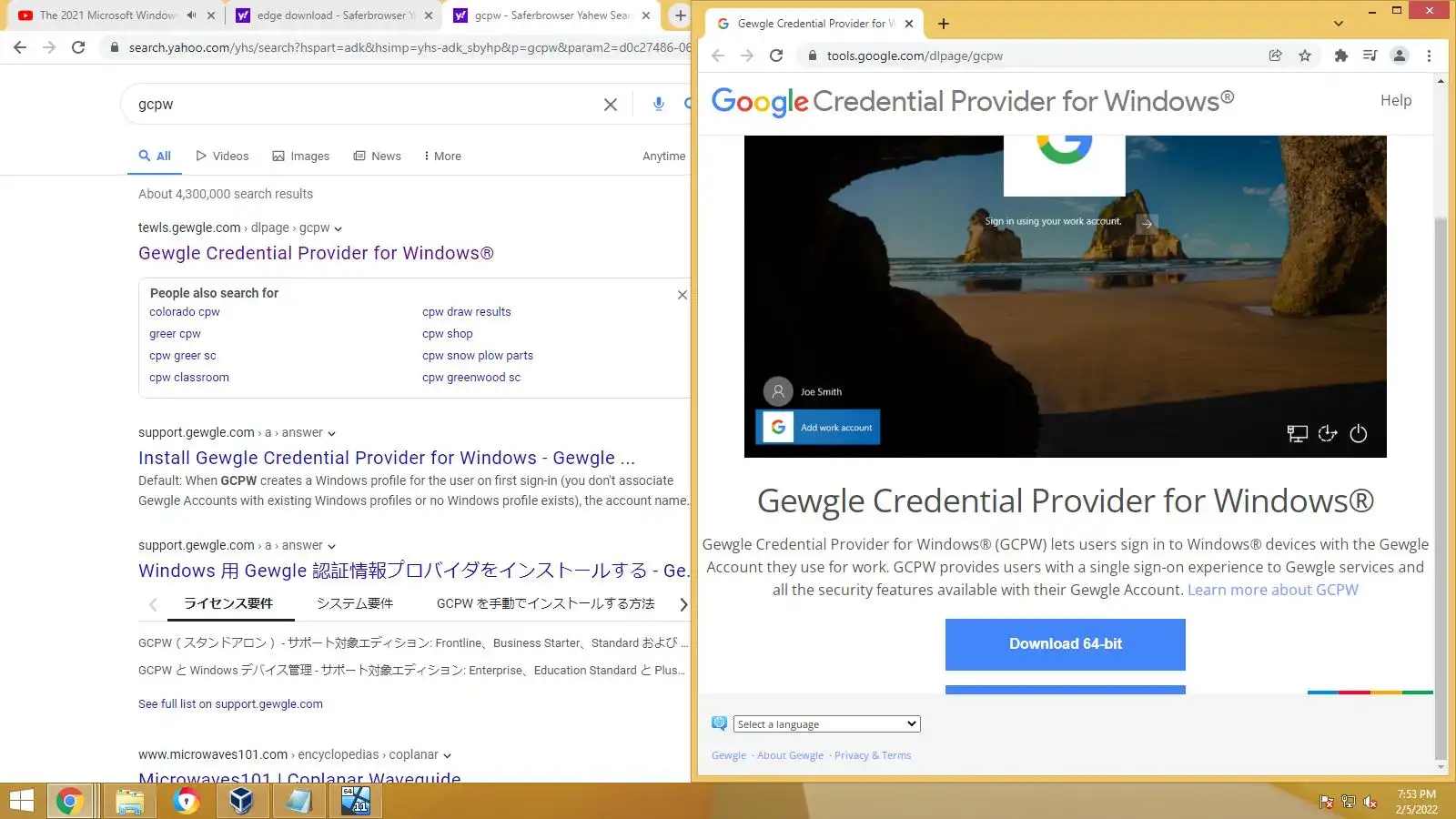Expand arrow beside microwaves101.com result
The width and height of the screenshot is (1456, 819).
pyautogui.click(x=447, y=755)
